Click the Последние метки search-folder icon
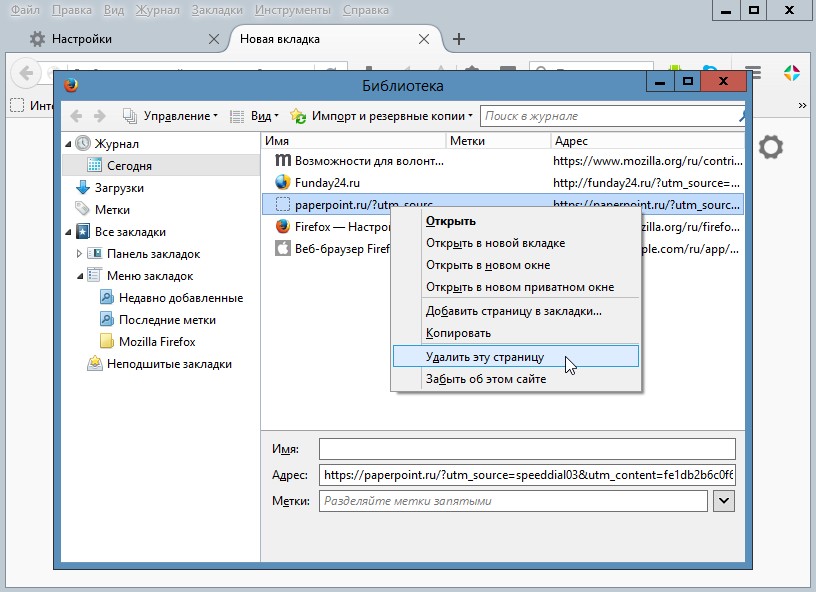 click(x=107, y=319)
